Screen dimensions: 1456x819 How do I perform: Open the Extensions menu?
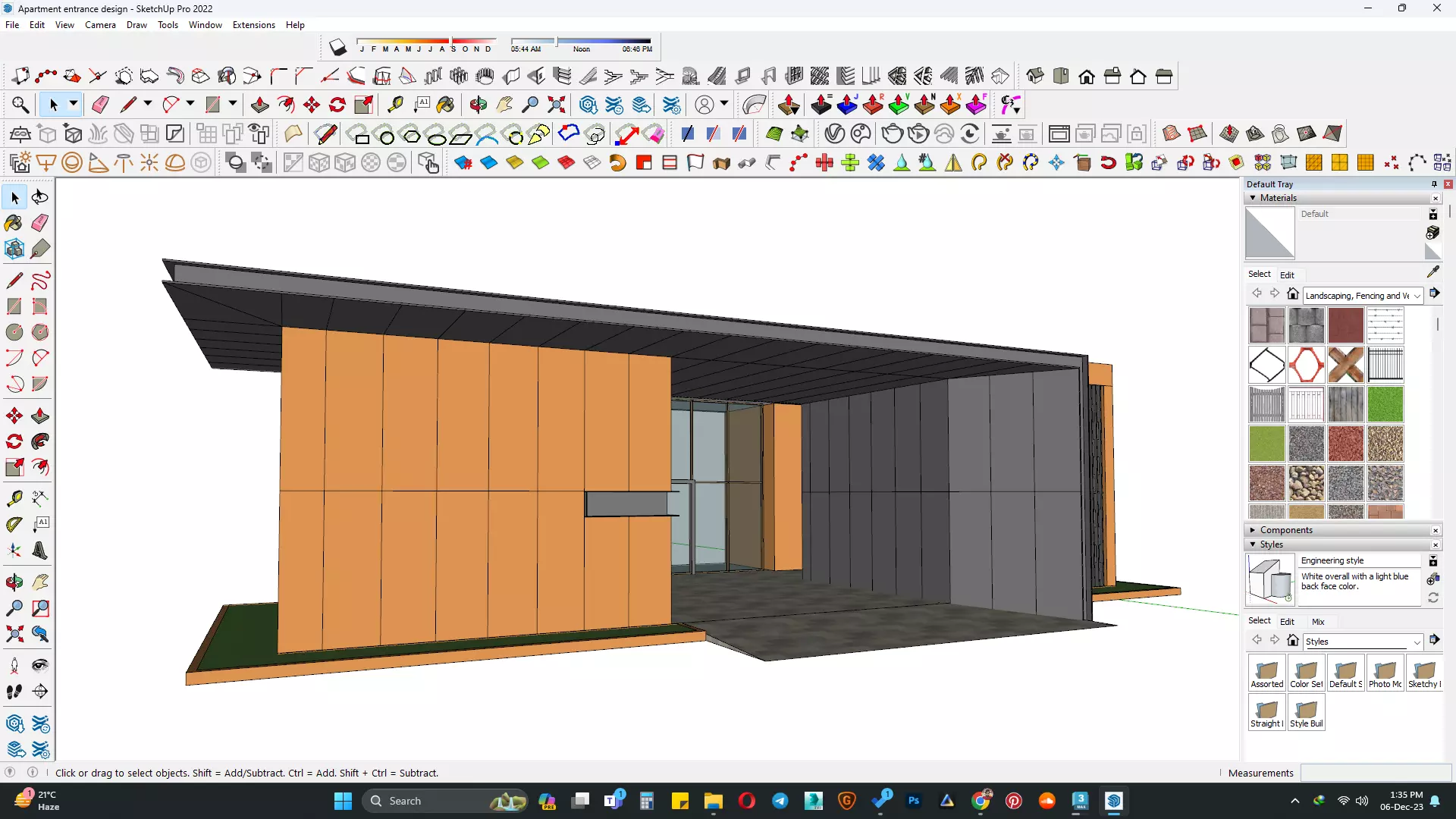click(x=253, y=25)
